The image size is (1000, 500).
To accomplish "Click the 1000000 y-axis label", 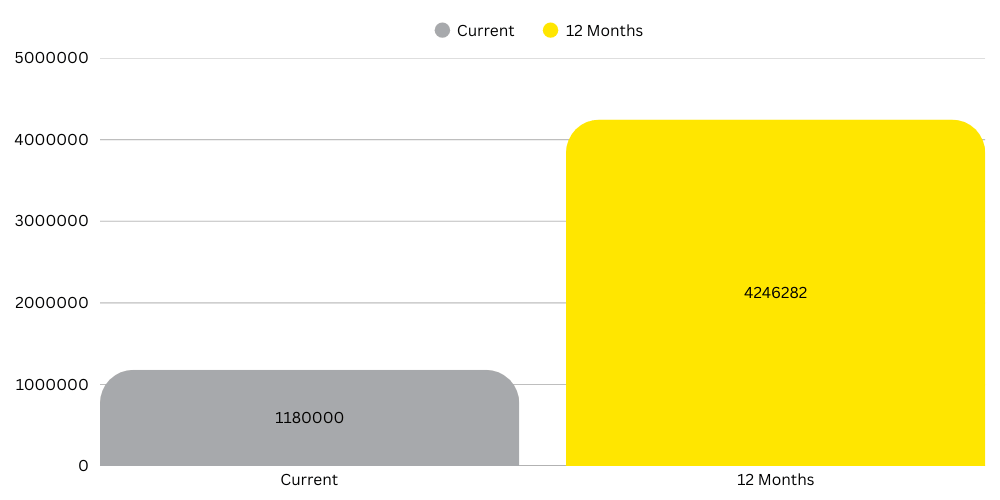I will click(52, 385).
